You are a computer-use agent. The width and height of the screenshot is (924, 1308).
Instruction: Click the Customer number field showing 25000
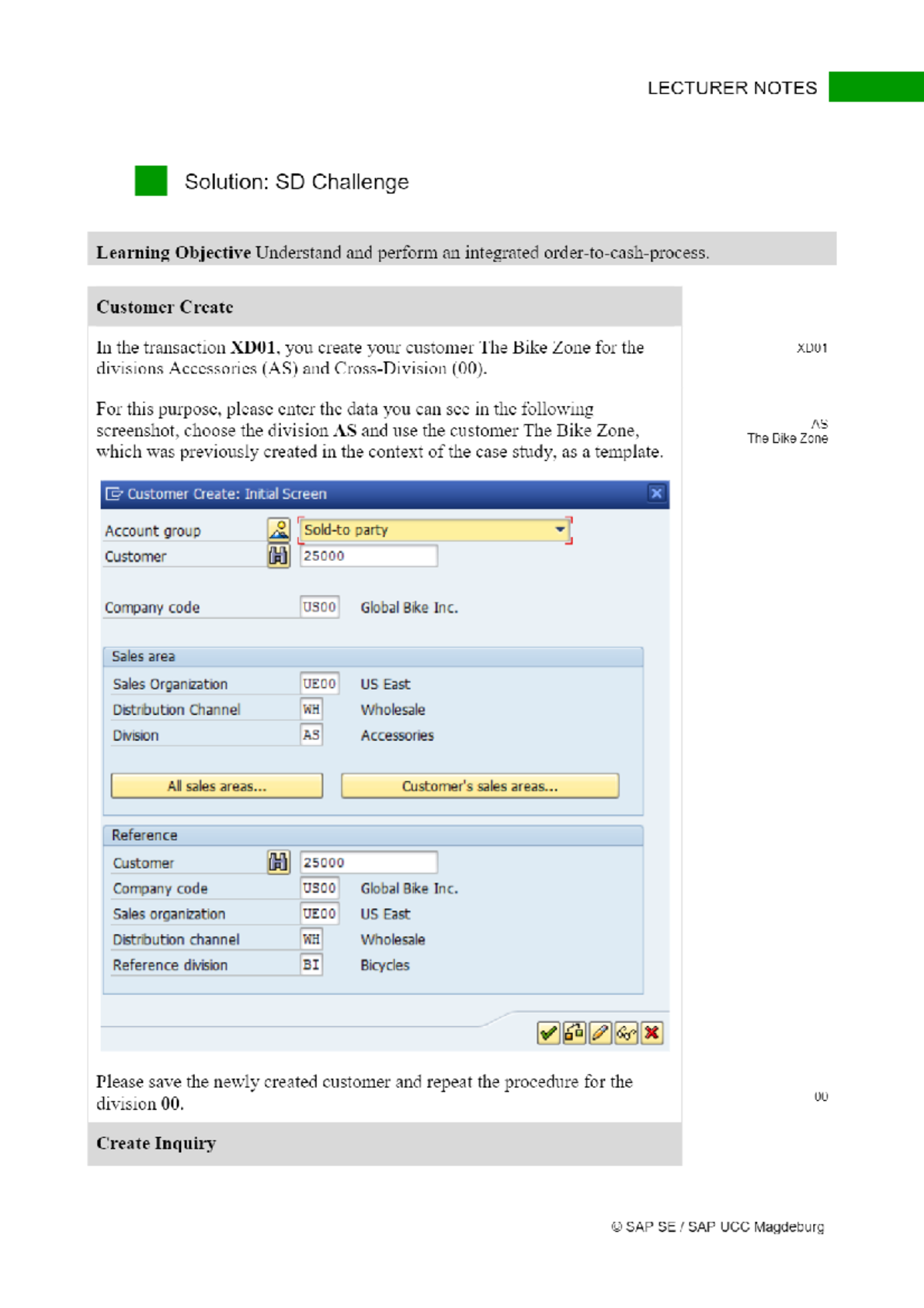[x=369, y=555]
